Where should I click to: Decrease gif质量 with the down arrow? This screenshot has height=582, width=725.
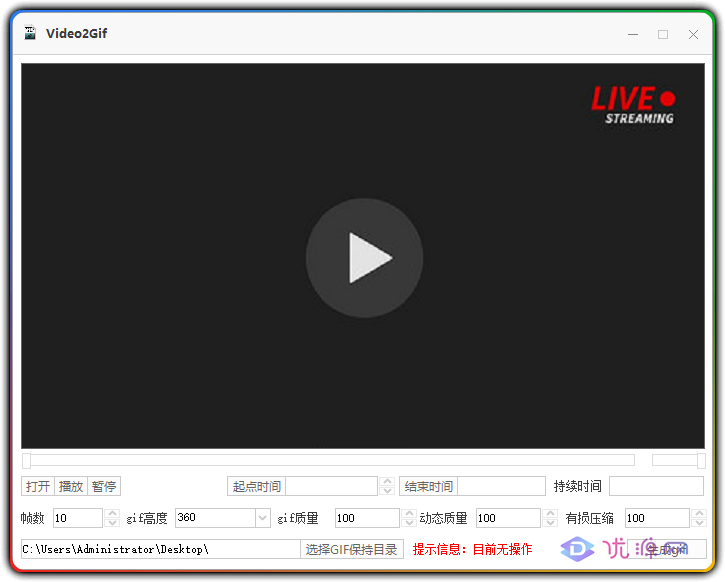coord(409,523)
